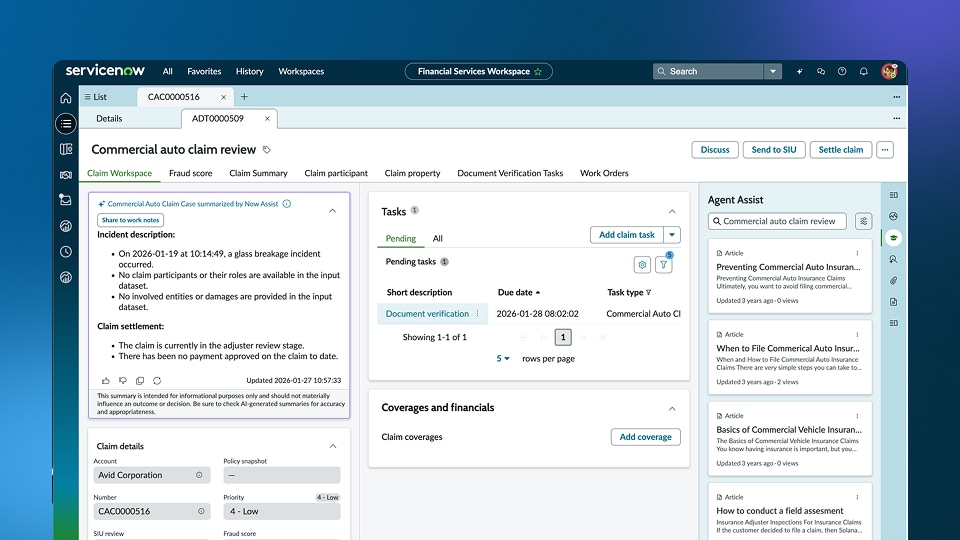This screenshot has height=540, width=960.
Task: Change rows per page dropdown
Action: pos(503,359)
